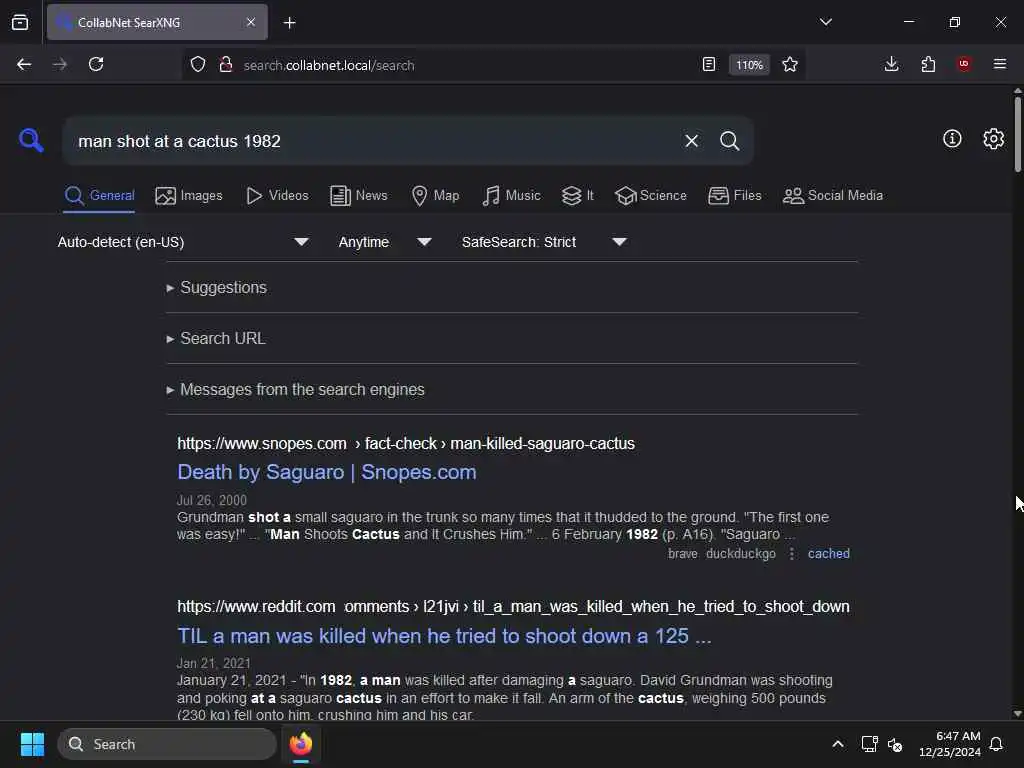The width and height of the screenshot is (1024, 768).
Task: Click the page vertical scrollbar thumb
Action: [1017, 134]
